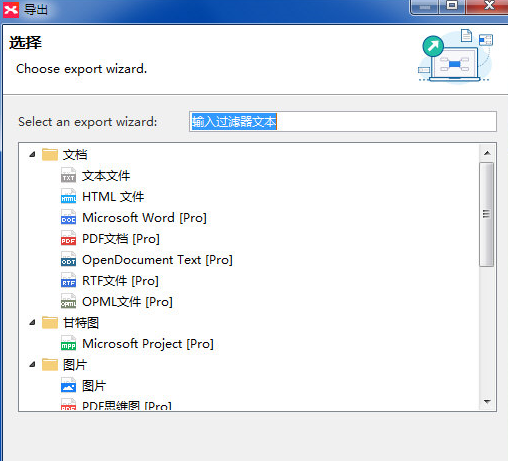
Task: Minimize the 导出 dialog window
Action: (425, 7)
